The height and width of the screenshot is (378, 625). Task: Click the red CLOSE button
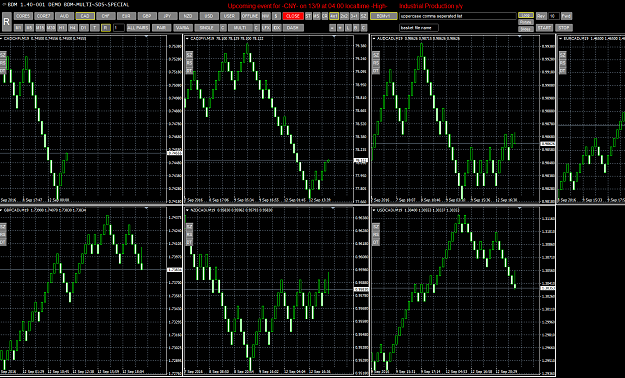(x=293, y=16)
